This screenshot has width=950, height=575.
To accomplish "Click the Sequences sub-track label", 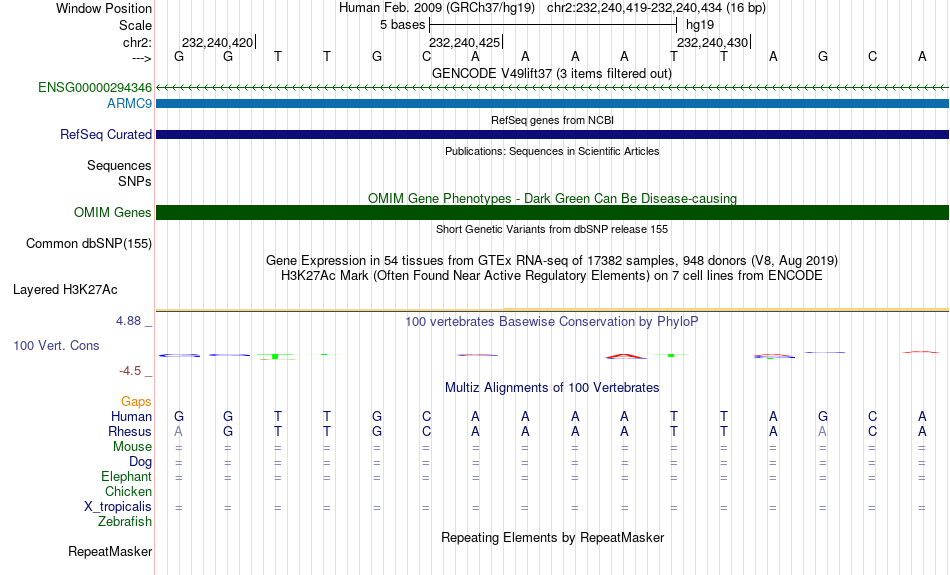I will click(x=119, y=165).
